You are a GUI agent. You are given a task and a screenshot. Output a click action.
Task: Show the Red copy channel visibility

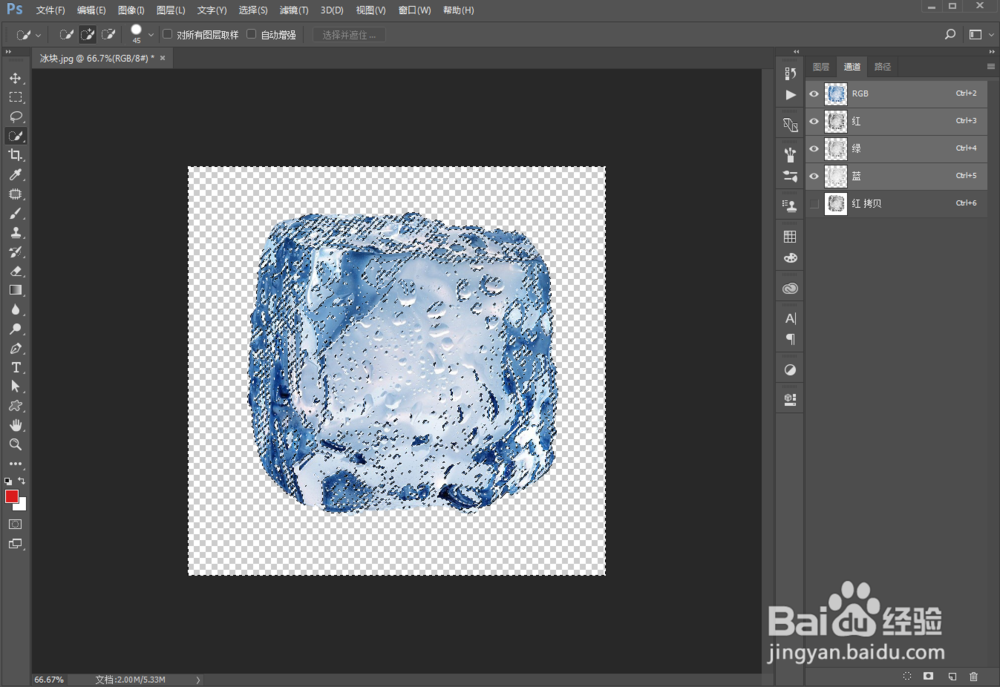point(814,203)
